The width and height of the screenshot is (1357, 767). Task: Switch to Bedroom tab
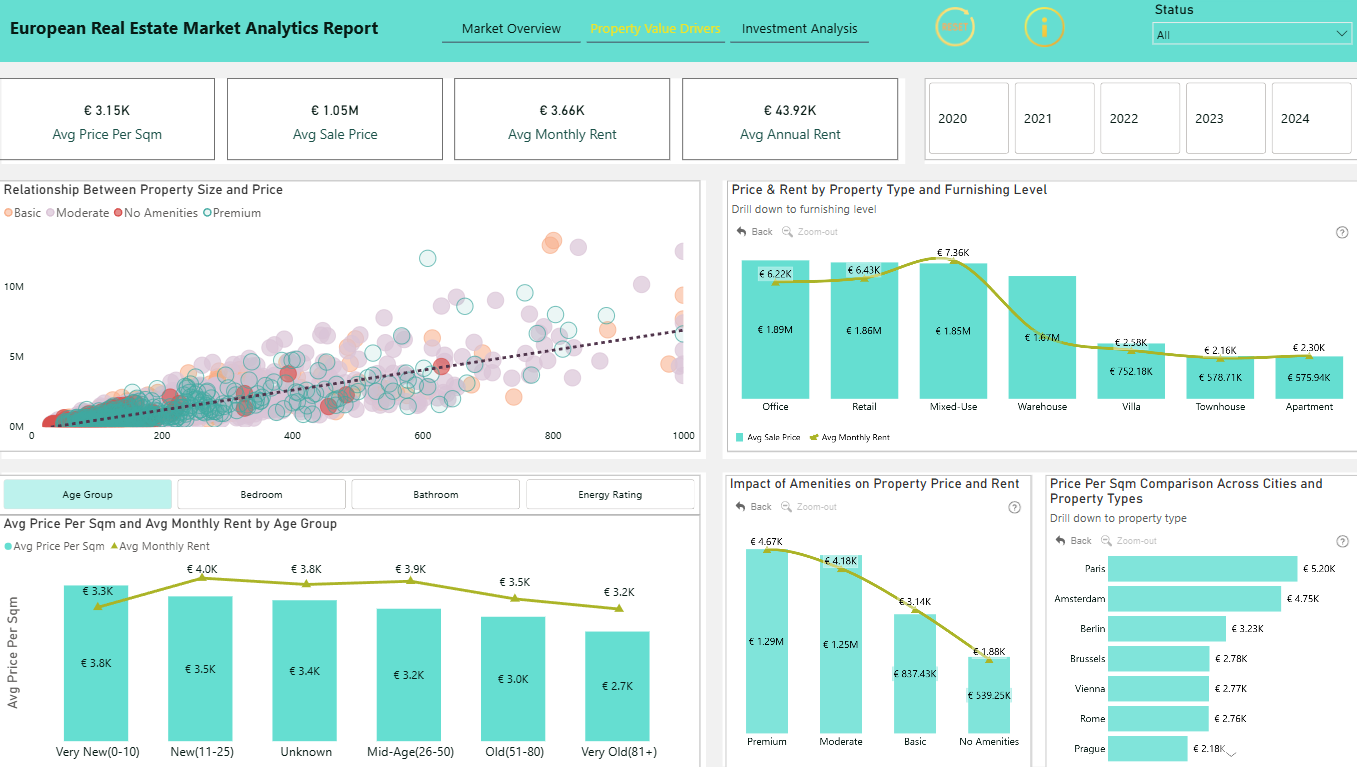click(x=262, y=495)
